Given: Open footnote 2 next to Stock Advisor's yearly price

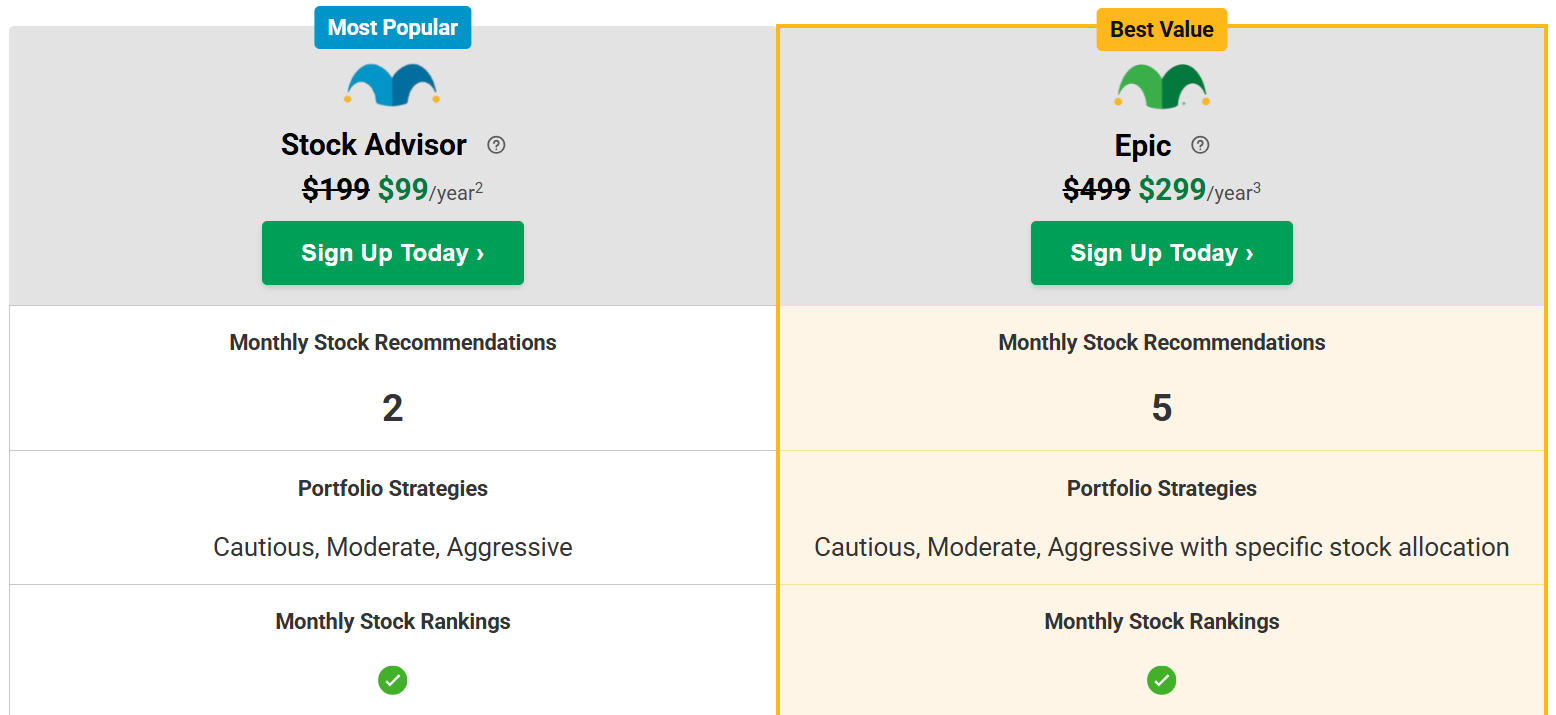Looking at the screenshot, I should click(478, 183).
